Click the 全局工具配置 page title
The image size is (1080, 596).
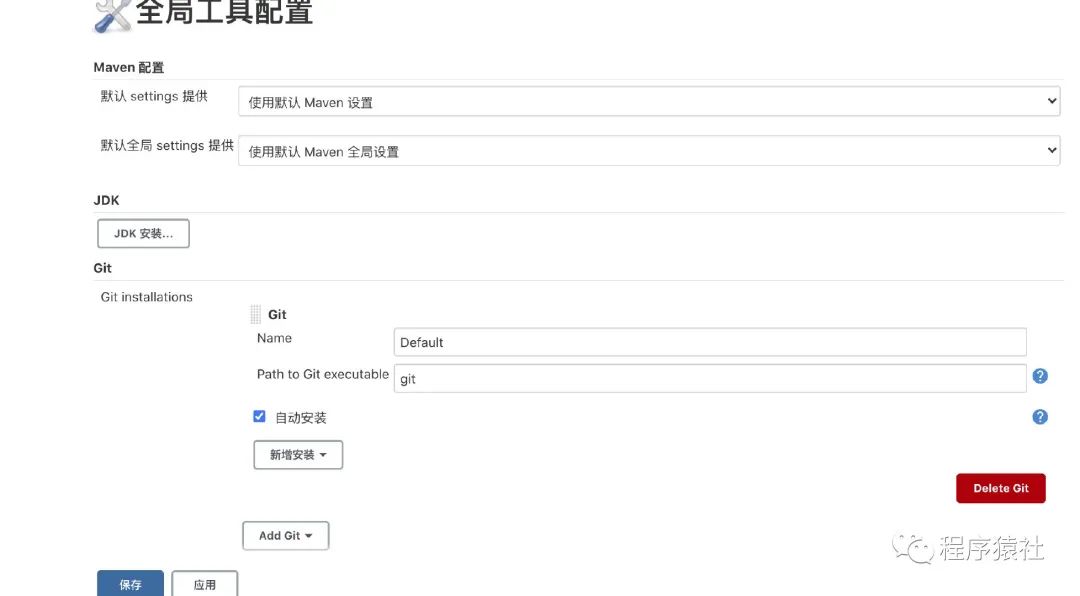pos(225,12)
